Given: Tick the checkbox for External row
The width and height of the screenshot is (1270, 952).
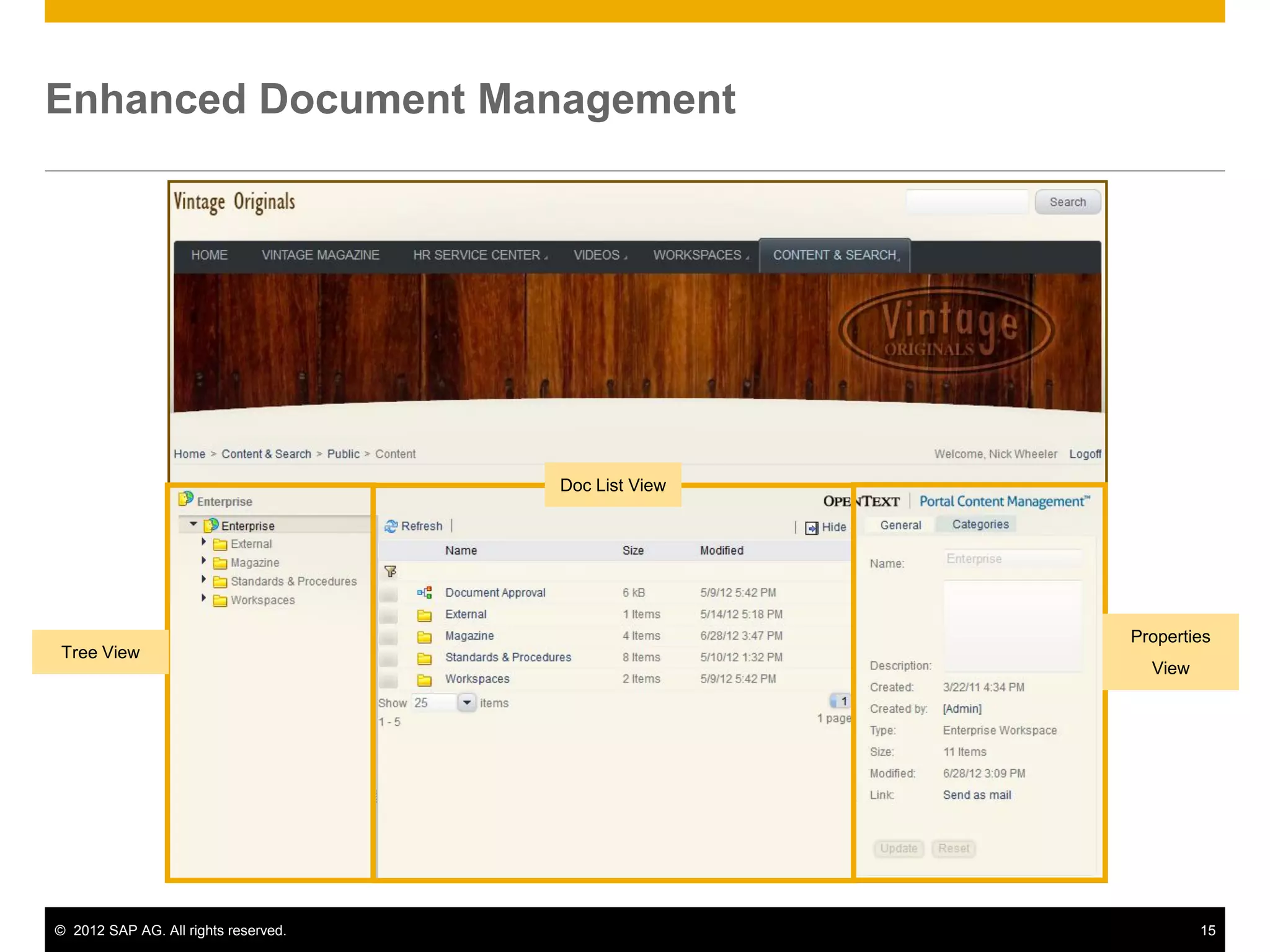Looking at the screenshot, I should point(389,616).
